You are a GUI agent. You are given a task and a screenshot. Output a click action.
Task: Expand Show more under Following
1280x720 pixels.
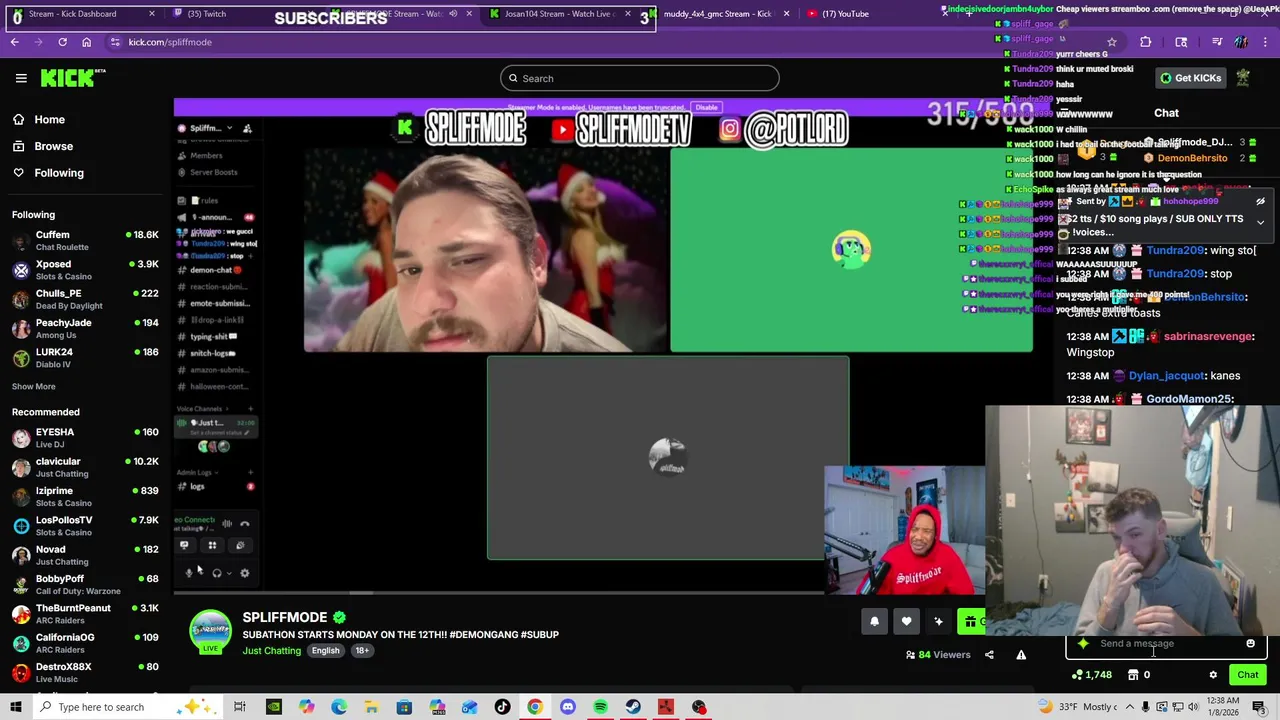[x=34, y=386]
